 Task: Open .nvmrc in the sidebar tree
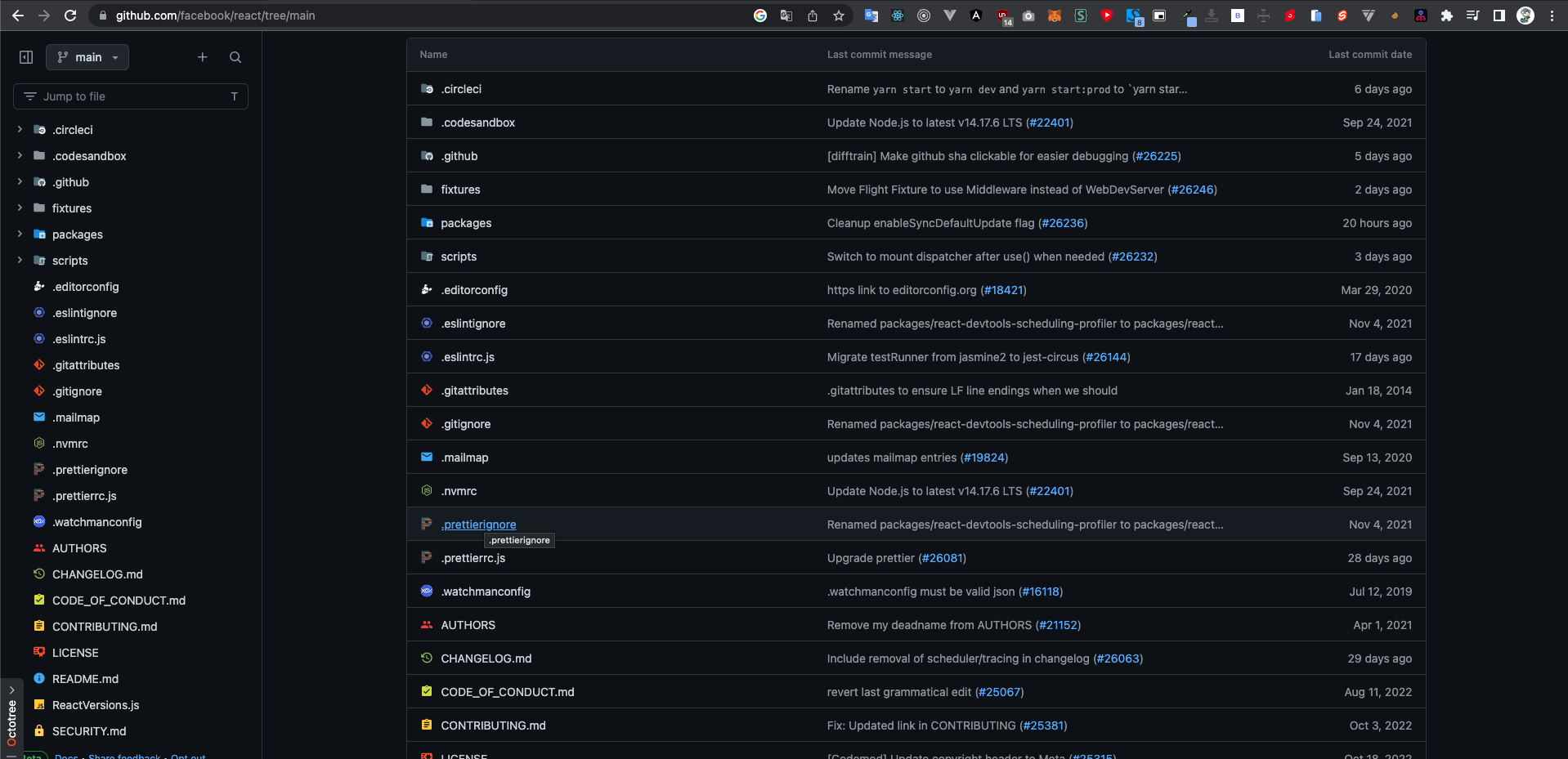[70, 444]
